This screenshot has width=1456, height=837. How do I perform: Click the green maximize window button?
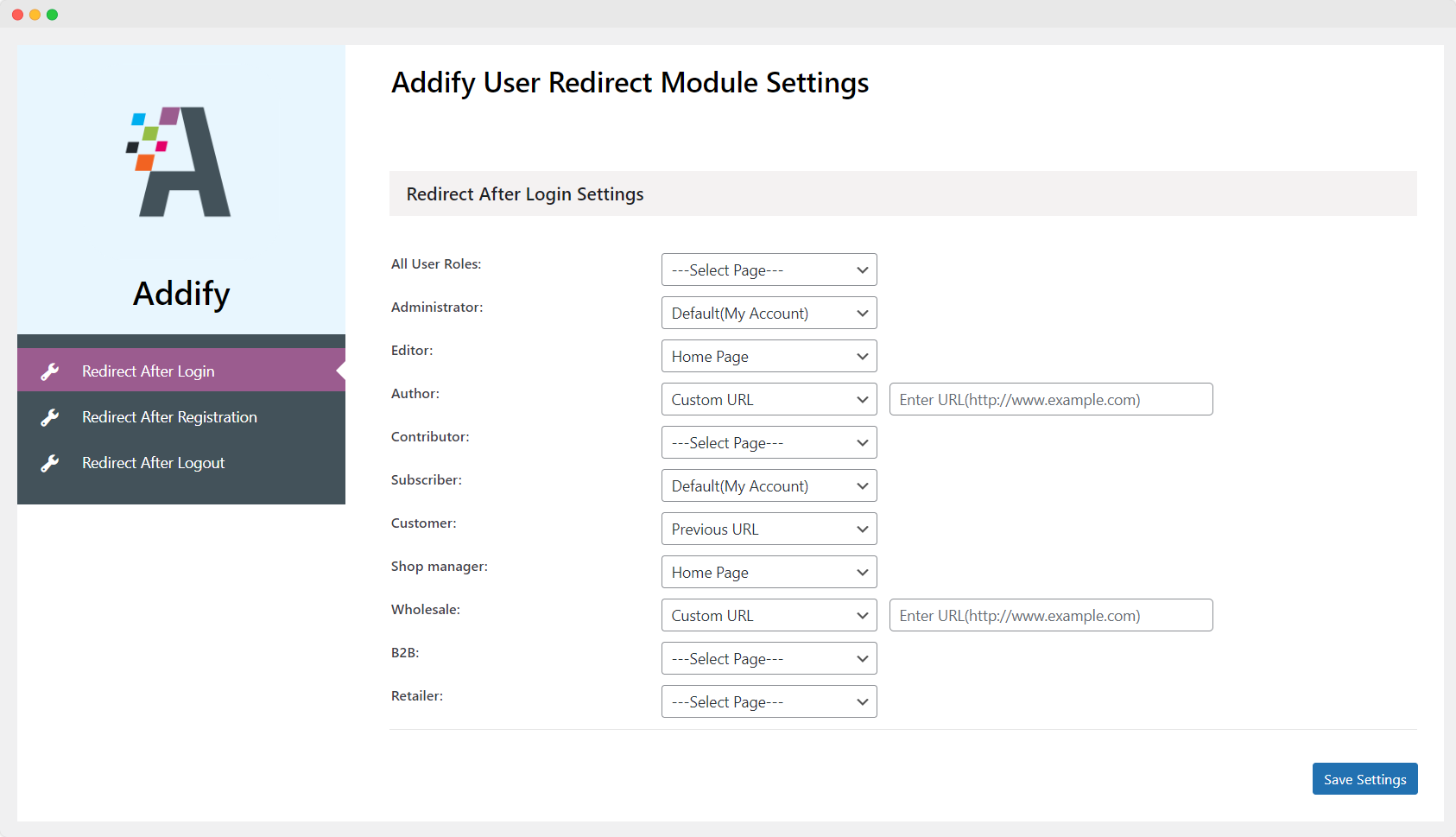52,15
